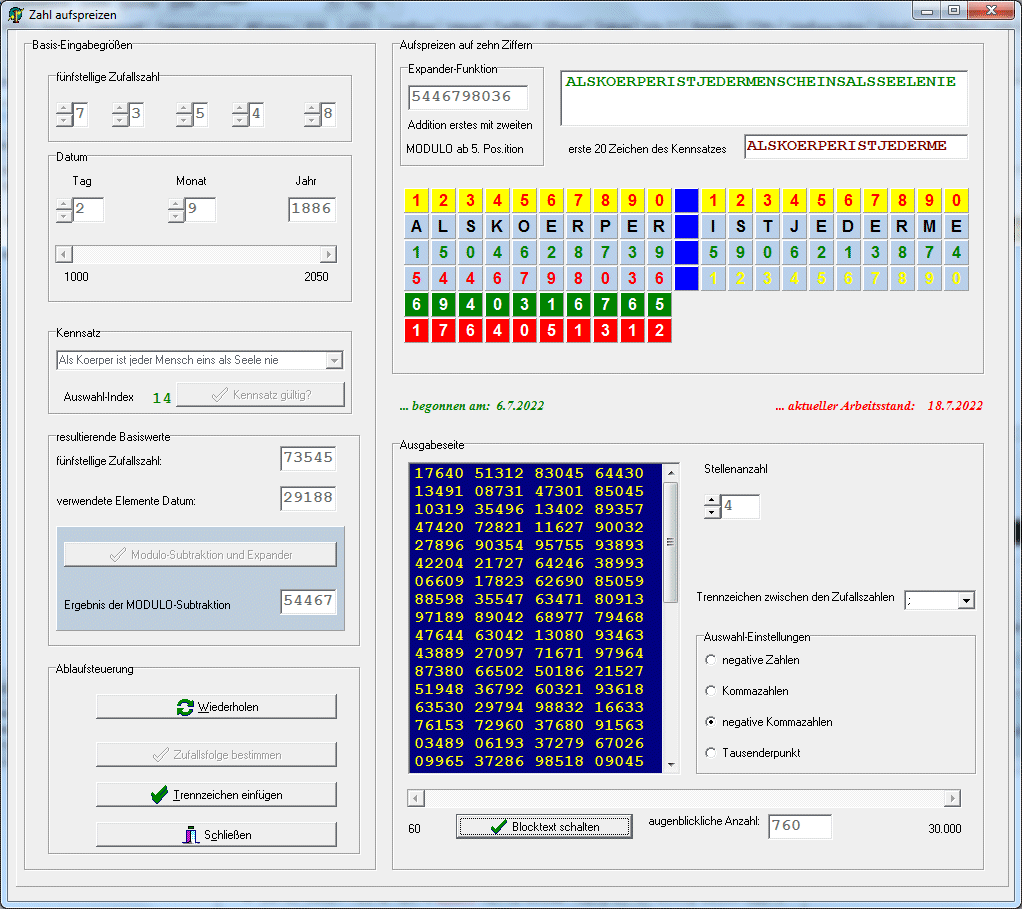This screenshot has width=1022, height=909.
Task: Select the Tausenderpunkt radio option
Action: [x=710, y=753]
